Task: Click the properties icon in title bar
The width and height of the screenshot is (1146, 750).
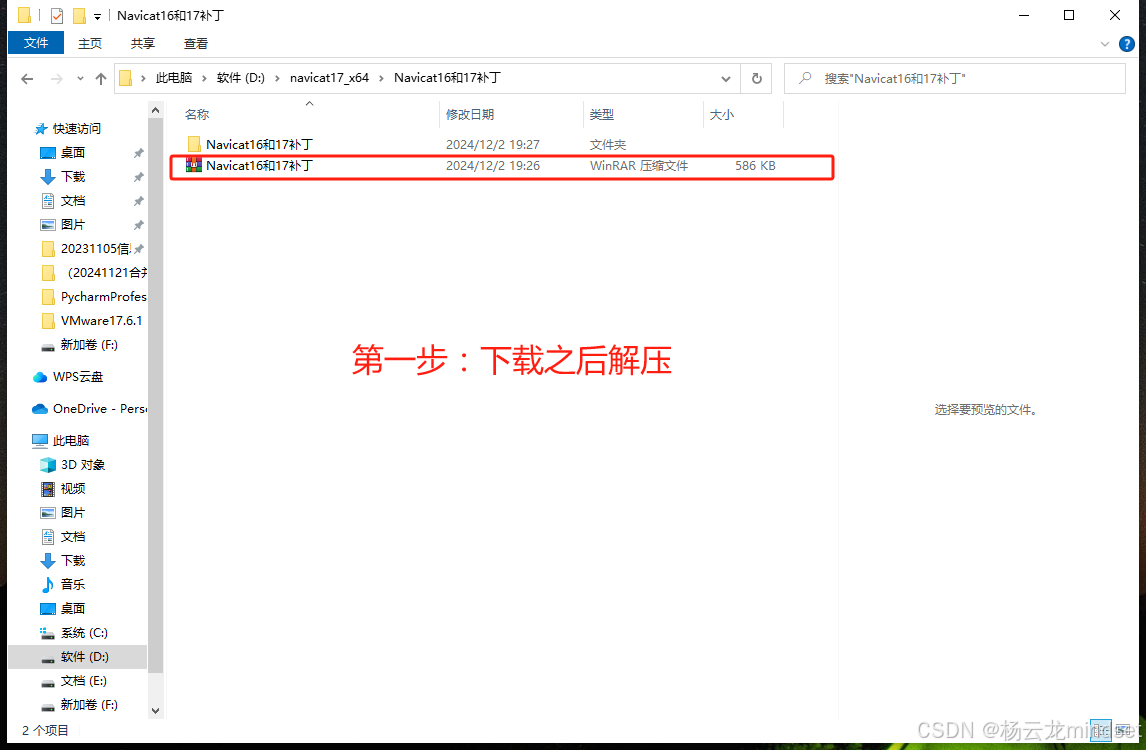Action: (x=57, y=15)
